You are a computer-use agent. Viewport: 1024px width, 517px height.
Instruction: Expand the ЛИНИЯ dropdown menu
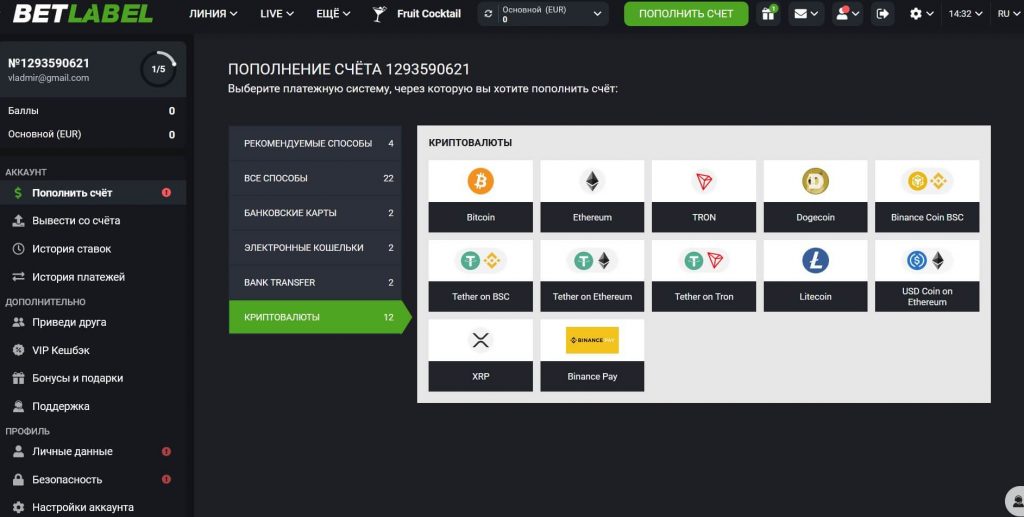pyautogui.click(x=213, y=14)
